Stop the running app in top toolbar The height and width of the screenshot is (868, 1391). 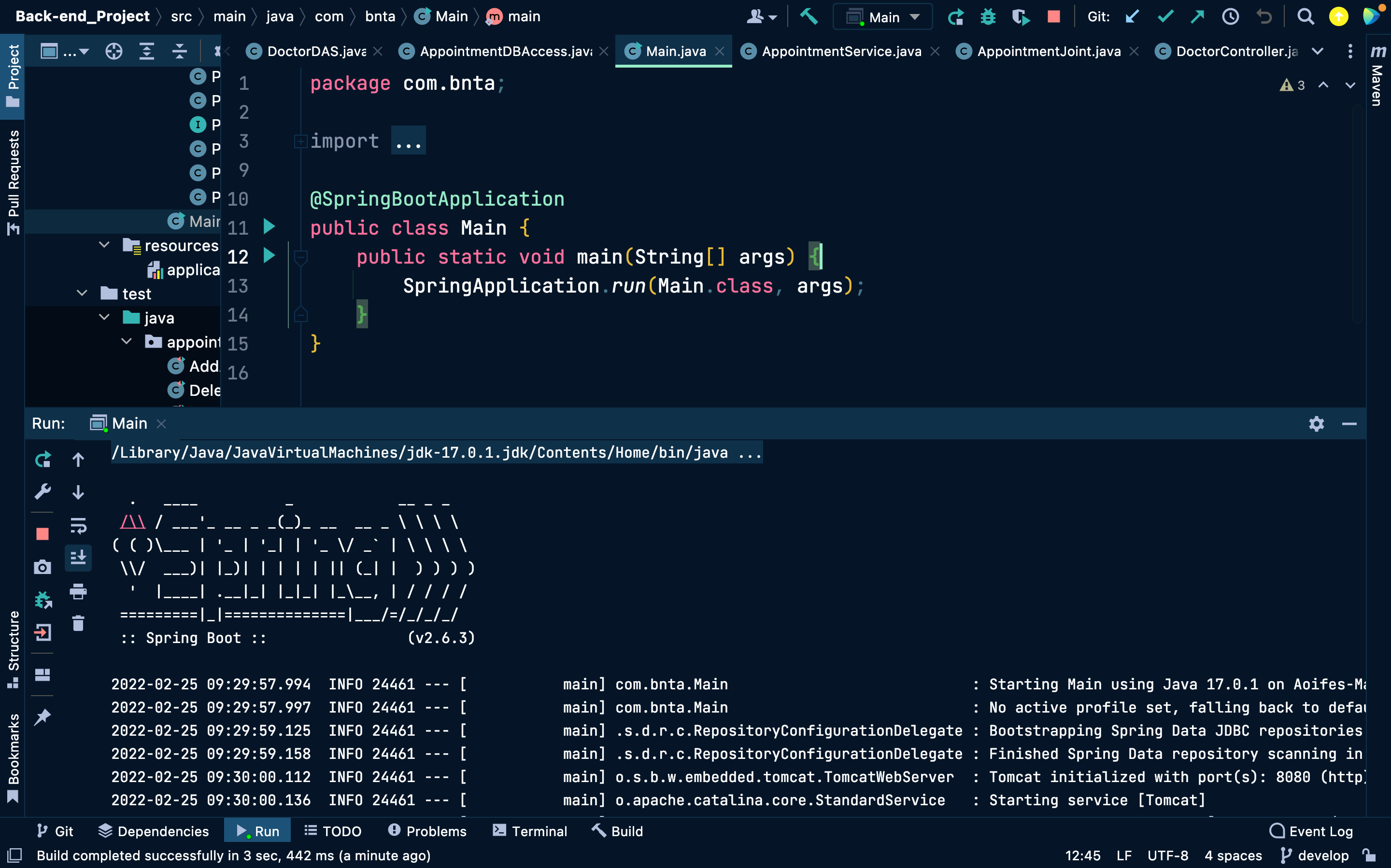[1053, 16]
